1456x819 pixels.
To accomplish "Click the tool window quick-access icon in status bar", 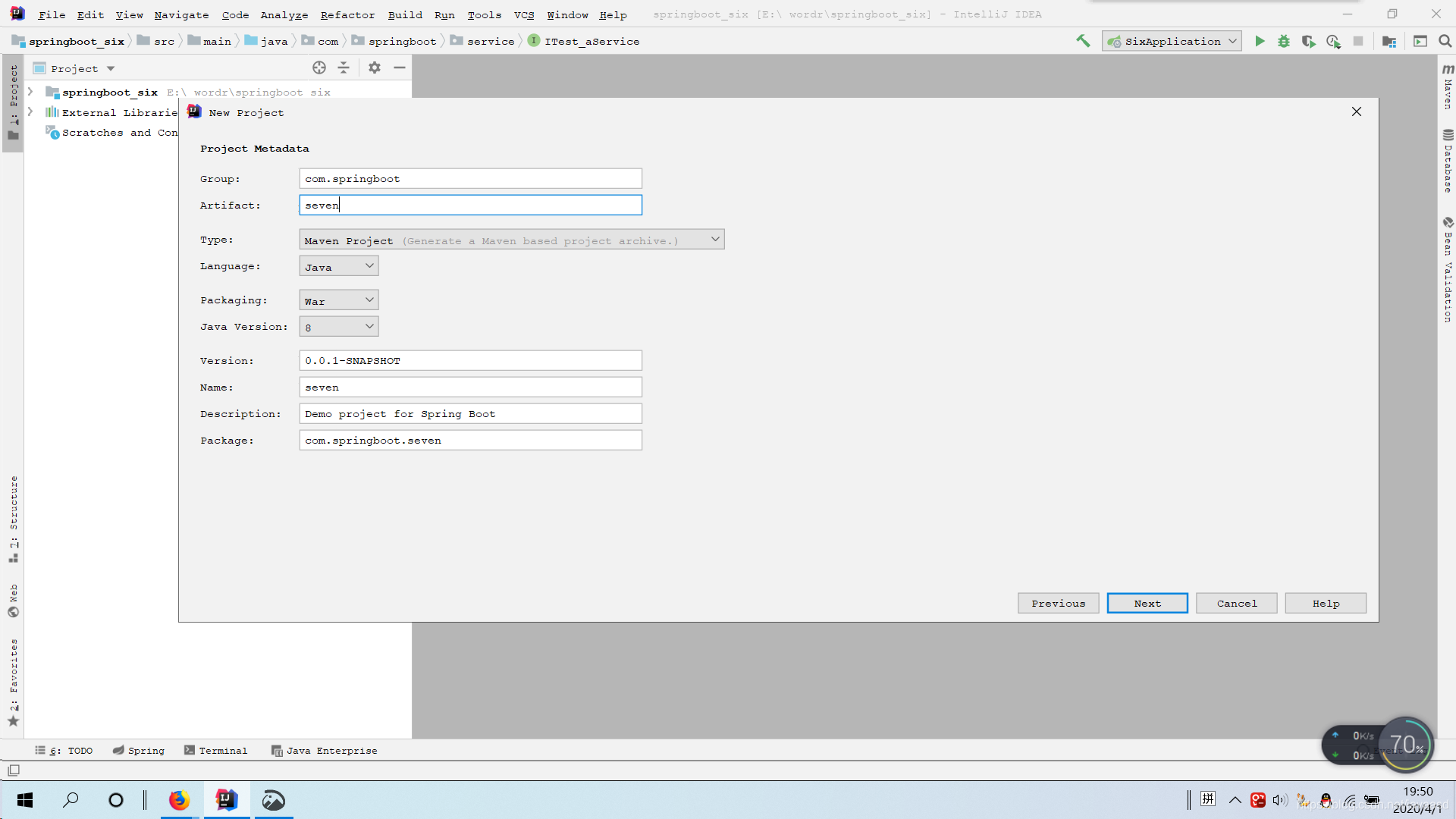I will click(x=14, y=770).
